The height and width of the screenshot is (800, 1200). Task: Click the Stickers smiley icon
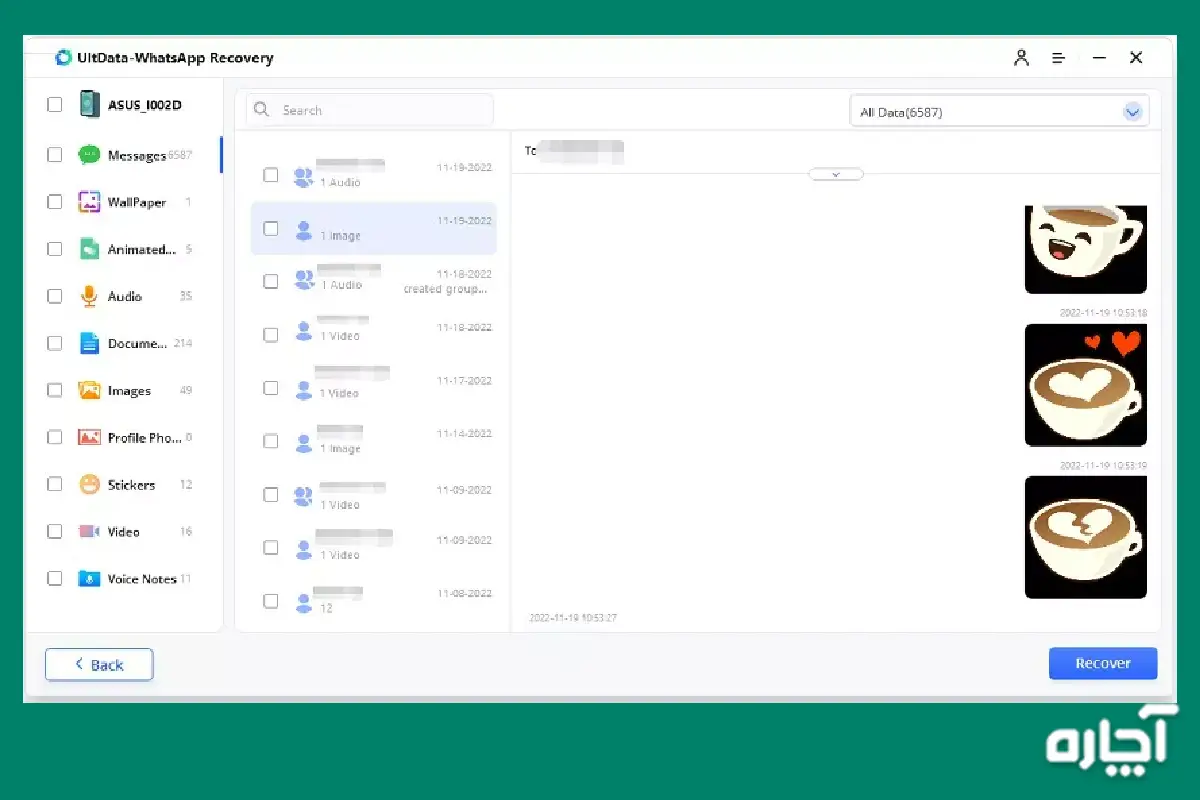click(x=90, y=485)
